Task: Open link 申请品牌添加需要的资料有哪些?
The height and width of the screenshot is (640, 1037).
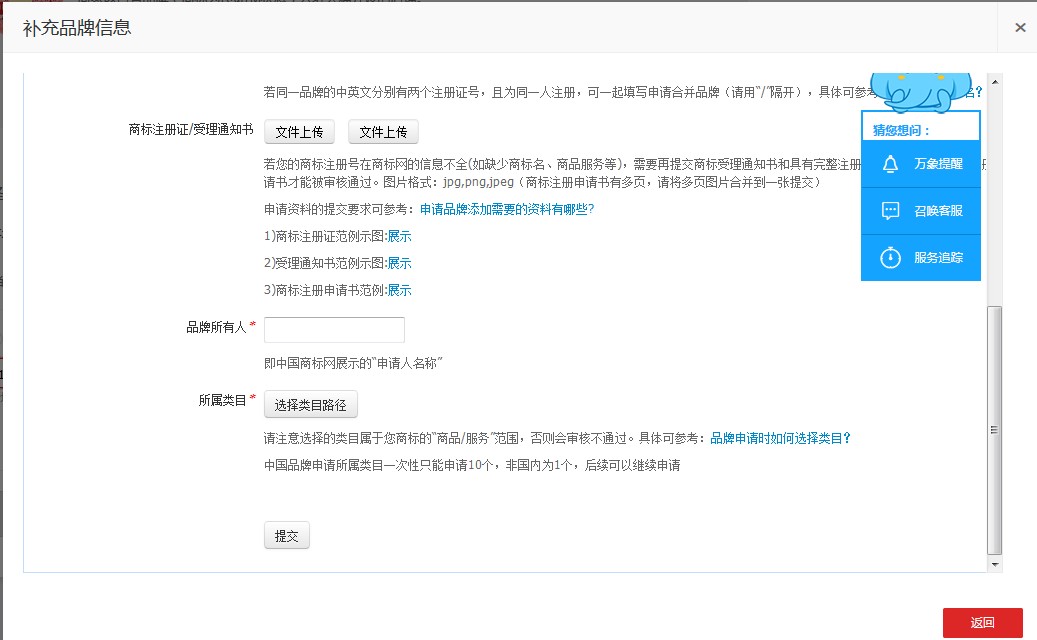Action: (507, 209)
